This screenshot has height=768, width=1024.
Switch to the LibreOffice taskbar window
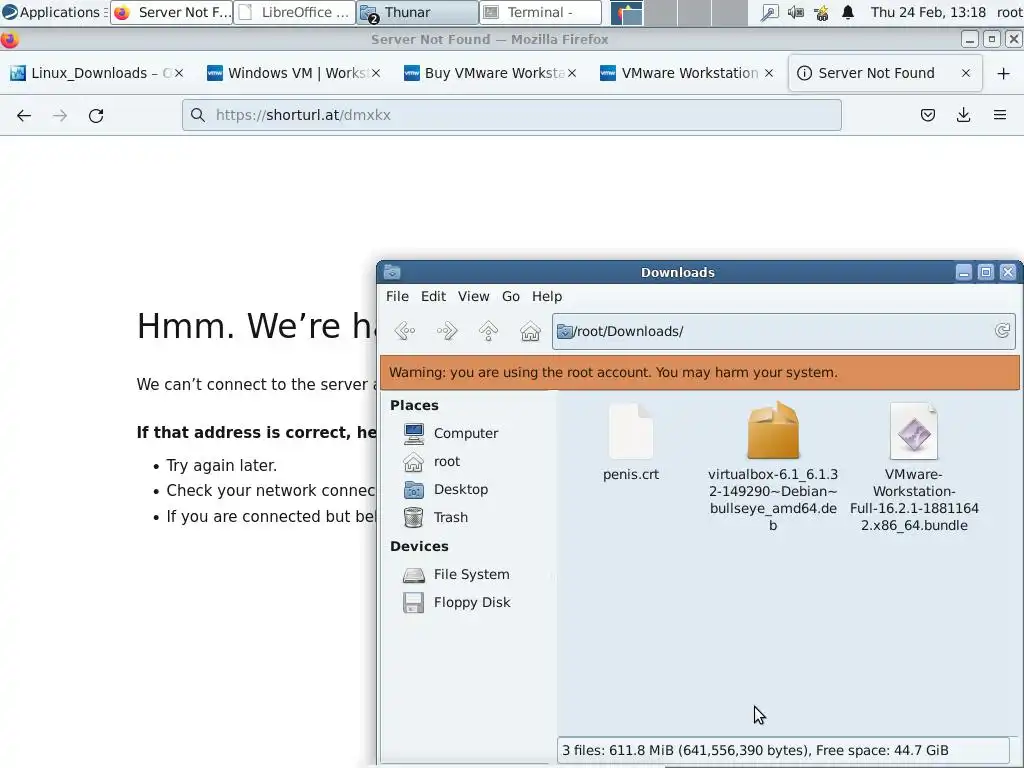click(295, 12)
